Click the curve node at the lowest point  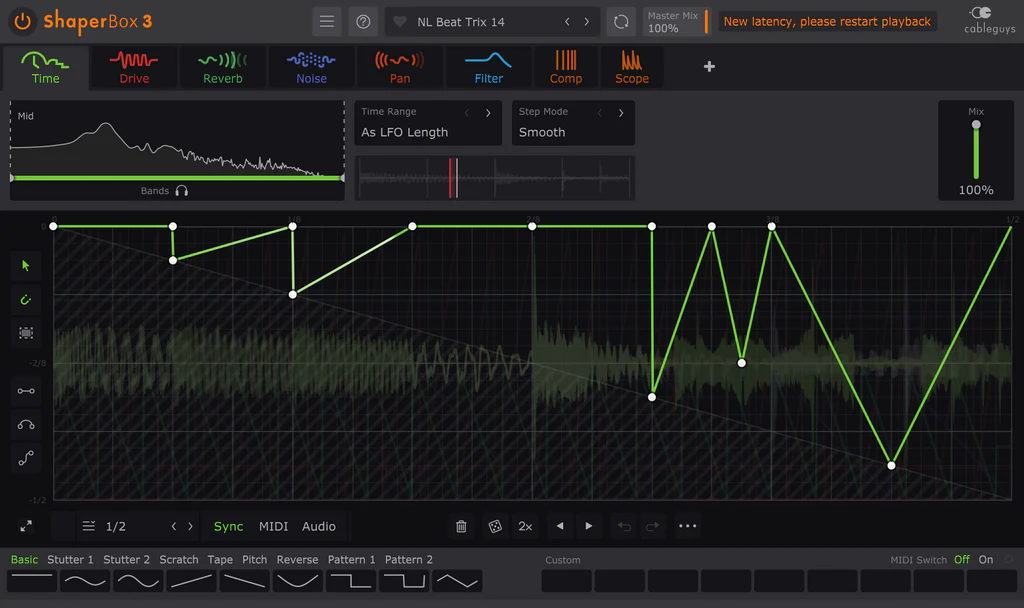click(x=891, y=466)
